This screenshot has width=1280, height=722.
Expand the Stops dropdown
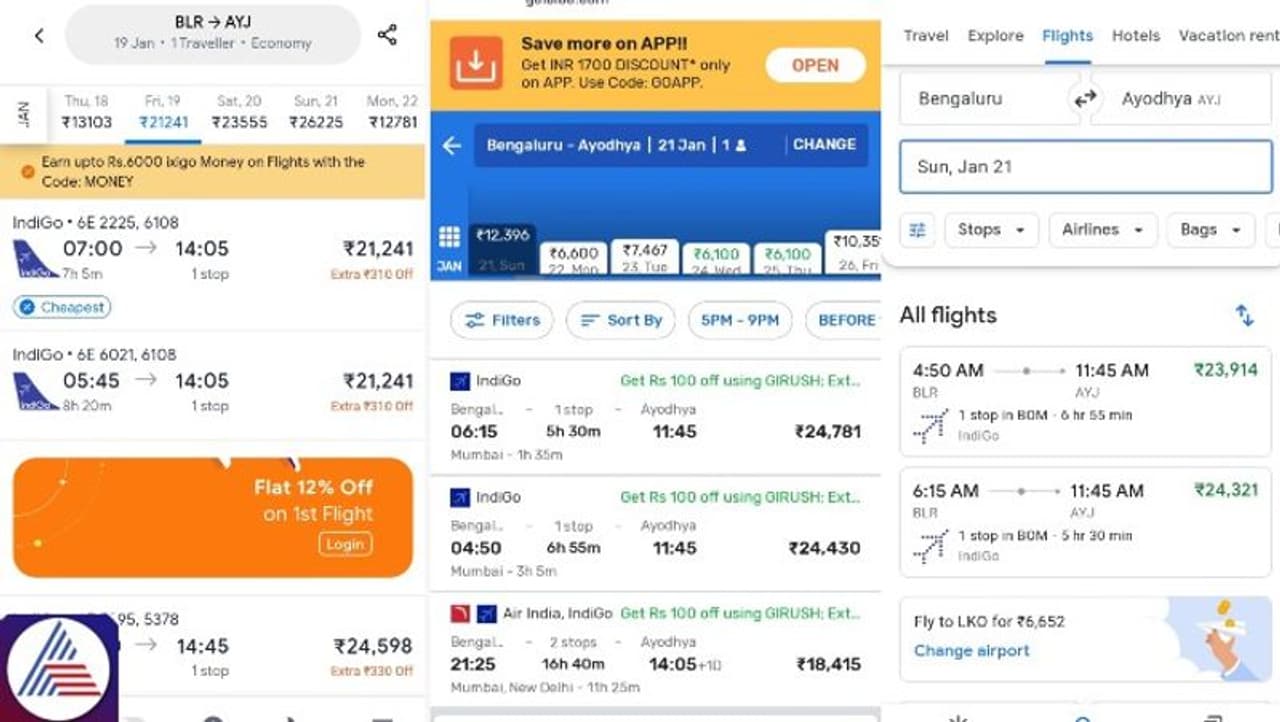(991, 230)
